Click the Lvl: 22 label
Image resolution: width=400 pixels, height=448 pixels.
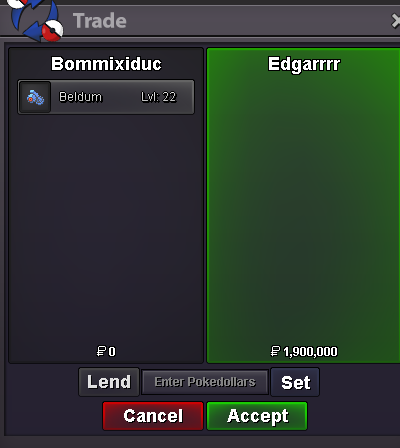coord(158,97)
